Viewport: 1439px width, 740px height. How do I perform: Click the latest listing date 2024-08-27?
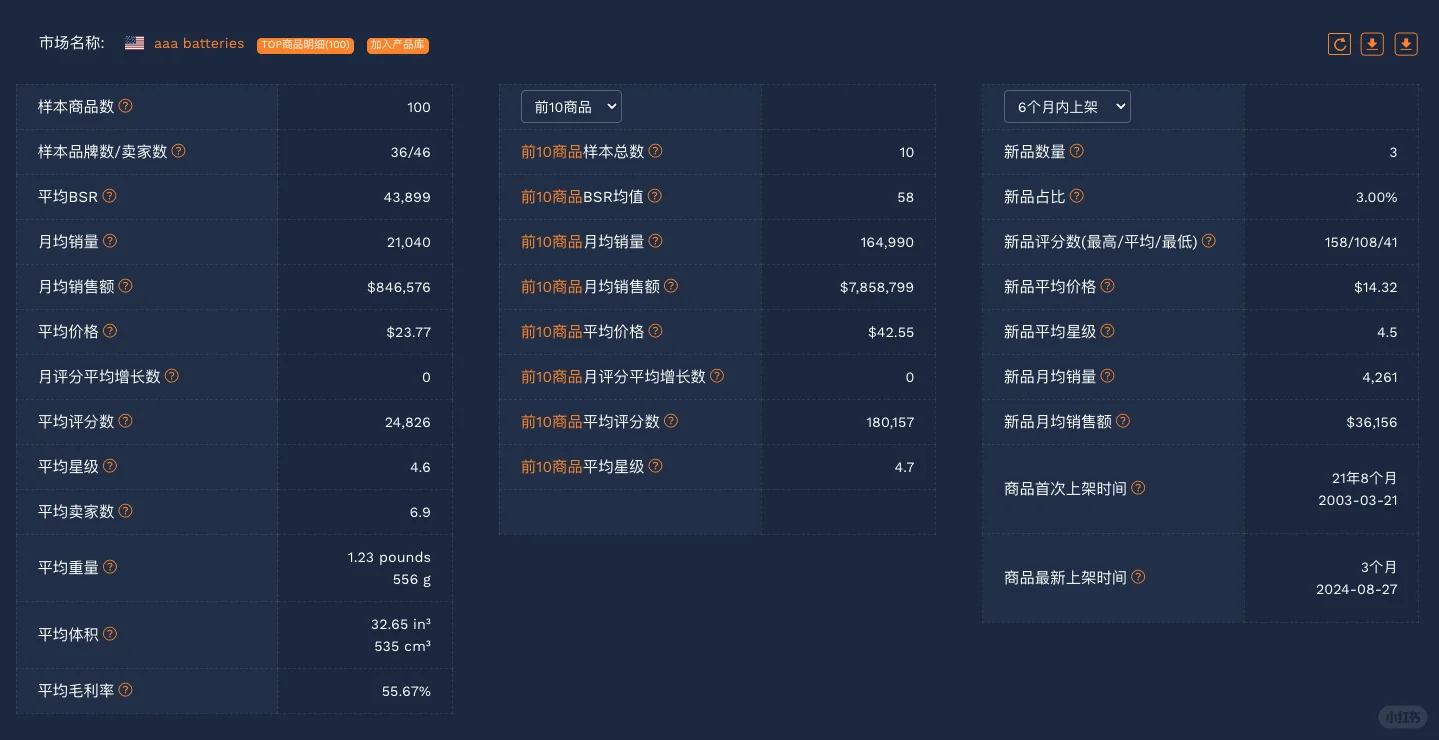pos(1357,589)
